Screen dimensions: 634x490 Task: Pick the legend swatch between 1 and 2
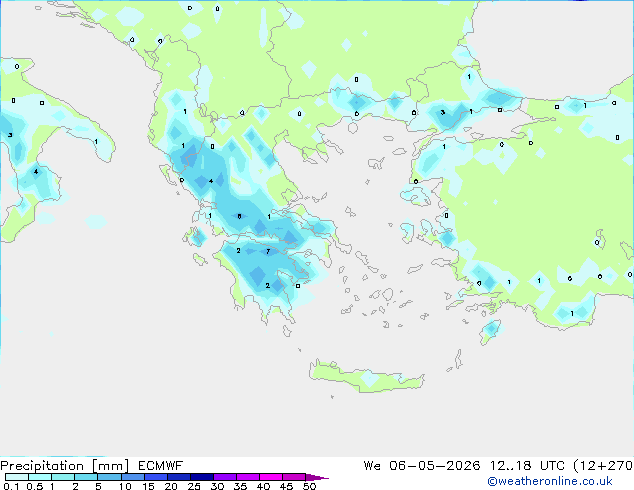(63, 477)
